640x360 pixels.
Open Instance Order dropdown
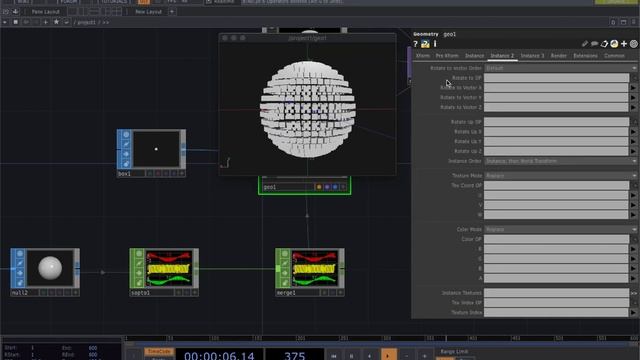pos(560,161)
